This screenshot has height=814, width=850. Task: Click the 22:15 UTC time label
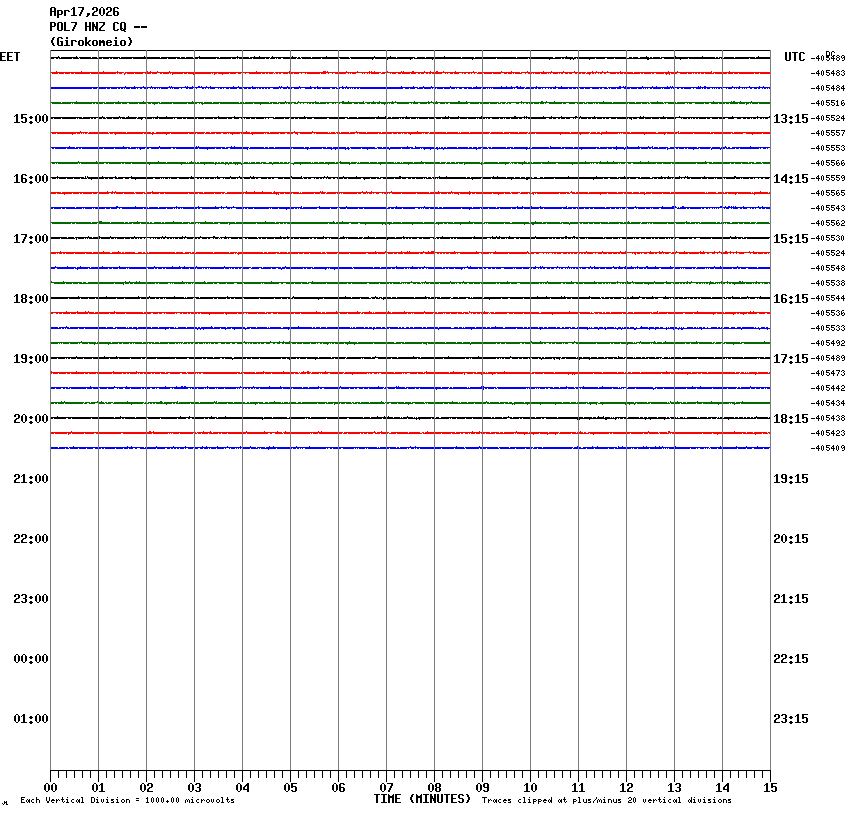click(790, 659)
